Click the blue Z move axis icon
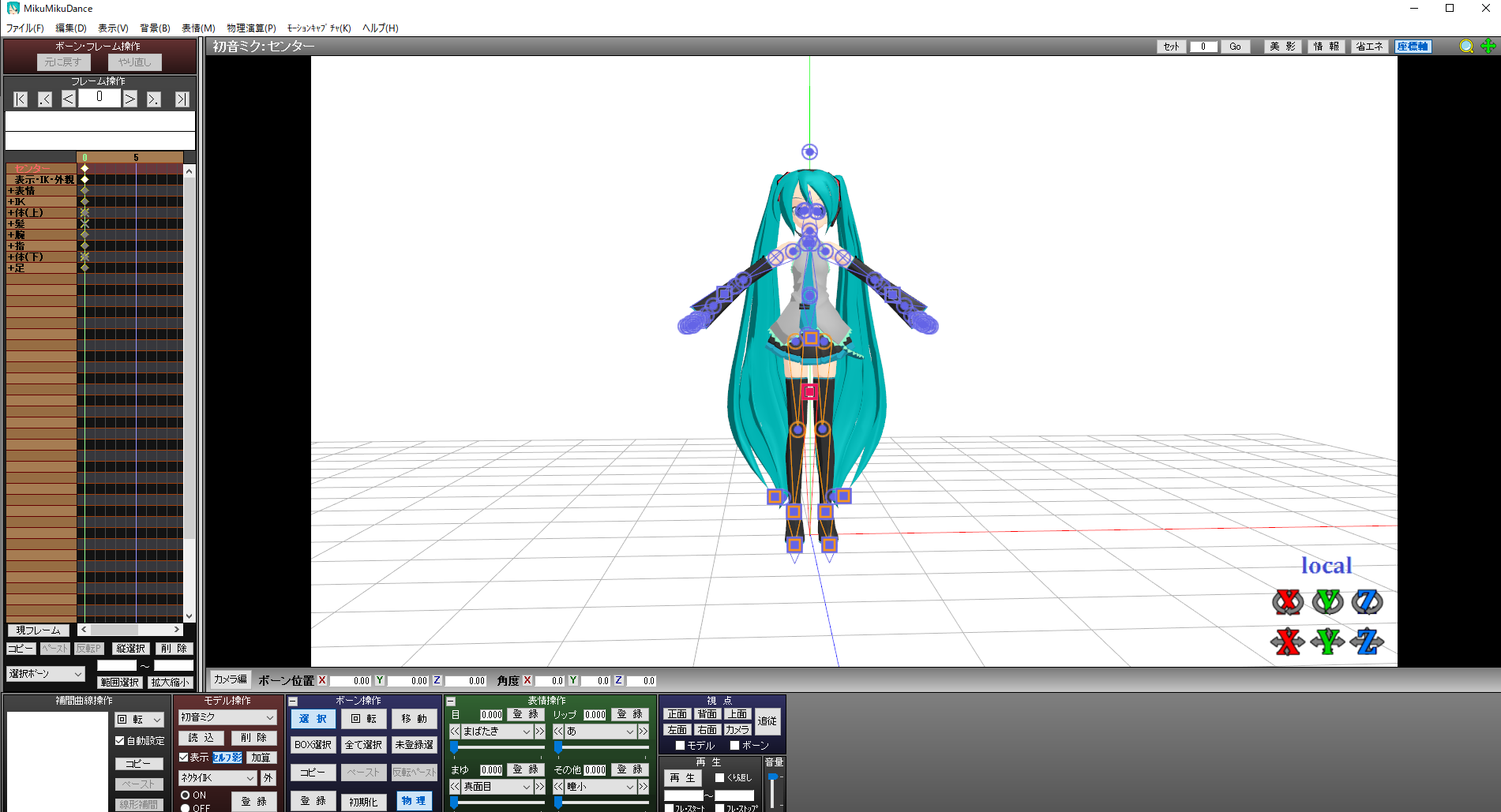Screen dimensions: 1501x812 (1367, 641)
